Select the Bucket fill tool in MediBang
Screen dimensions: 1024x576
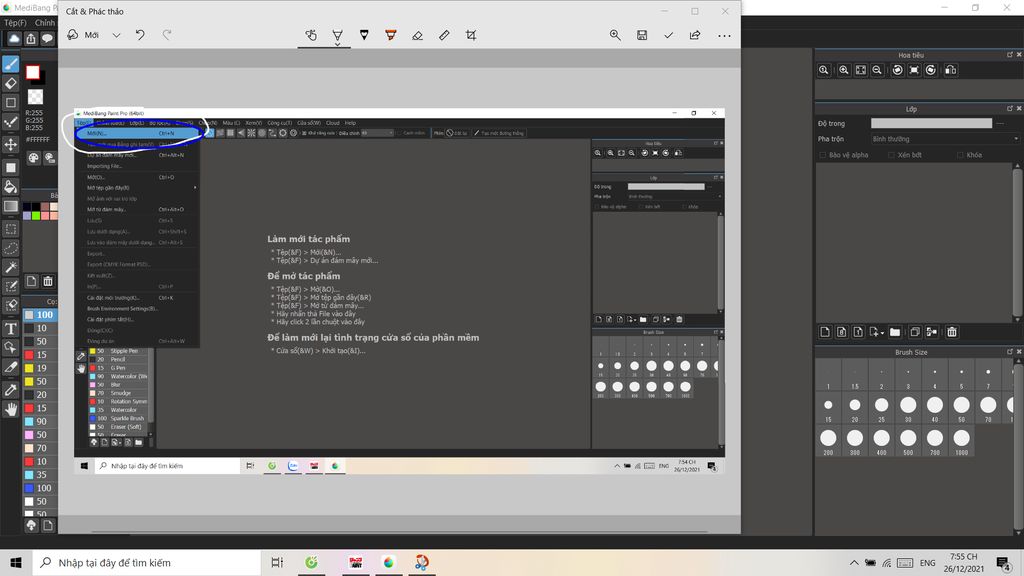[x=10, y=187]
